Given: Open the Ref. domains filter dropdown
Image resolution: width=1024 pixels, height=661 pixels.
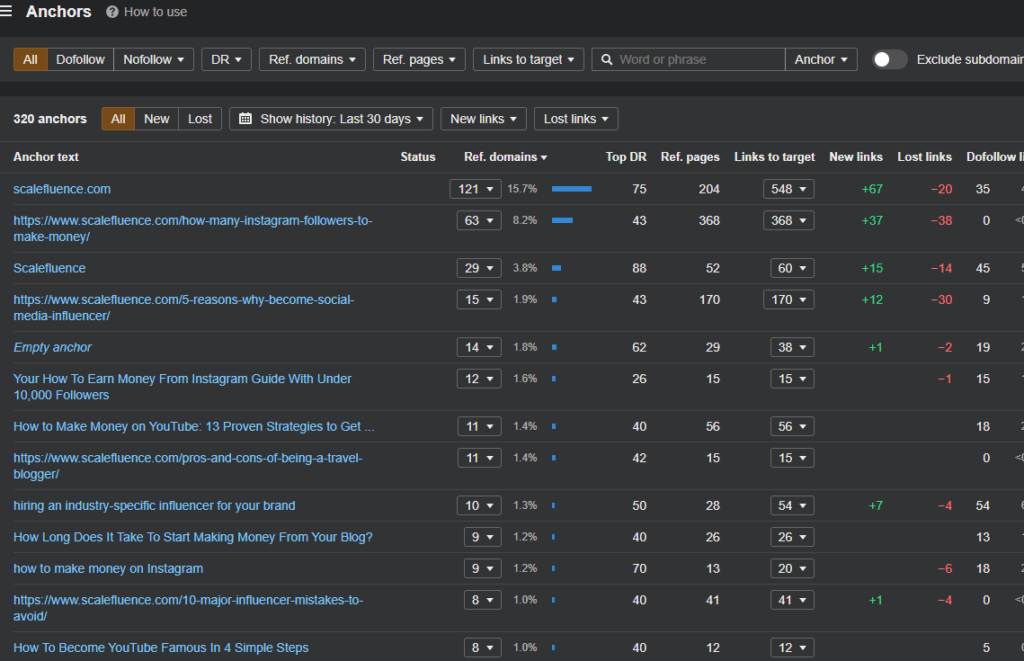Looking at the screenshot, I should (312, 59).
